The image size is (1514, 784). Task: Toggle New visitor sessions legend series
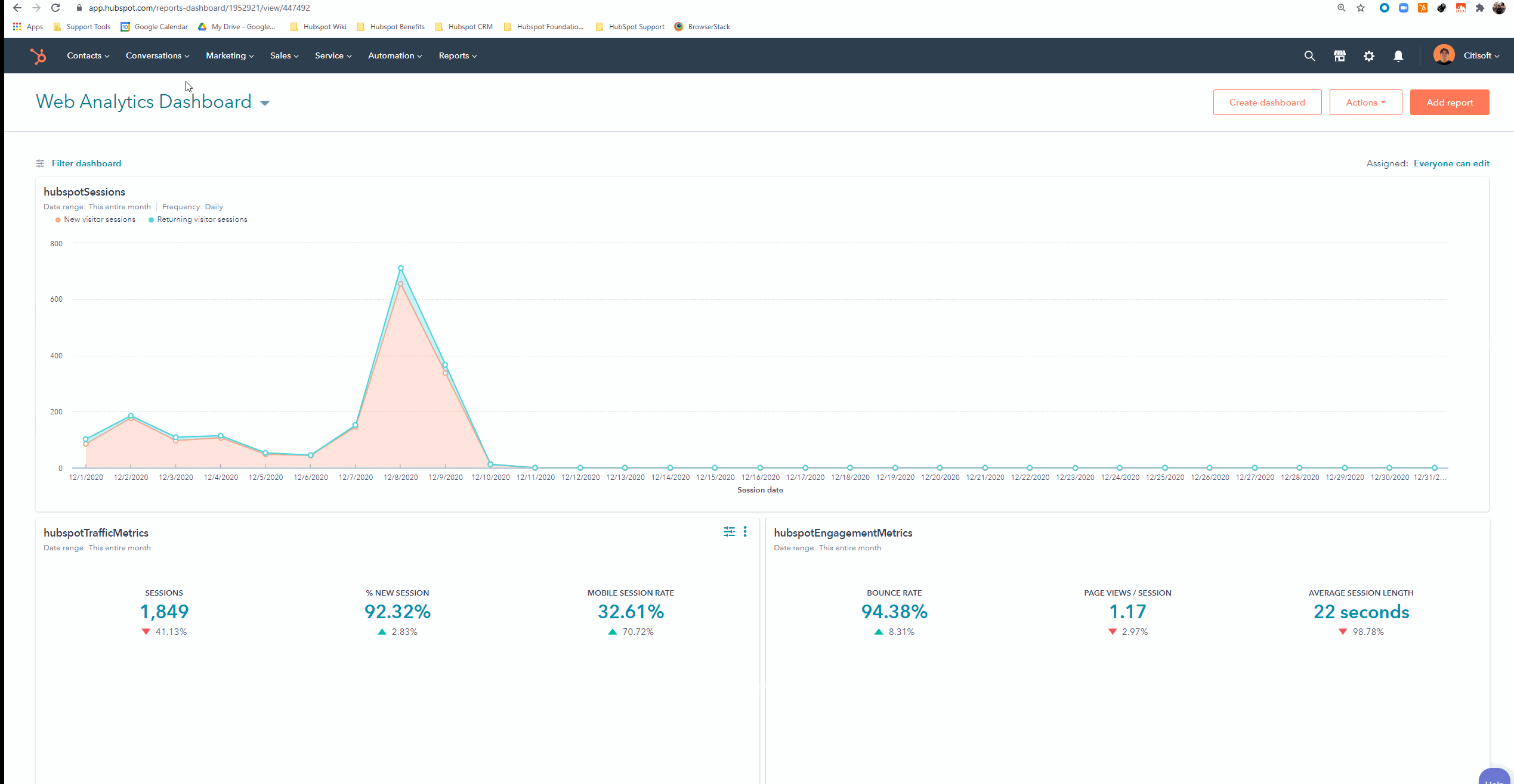tap(95, 219)
